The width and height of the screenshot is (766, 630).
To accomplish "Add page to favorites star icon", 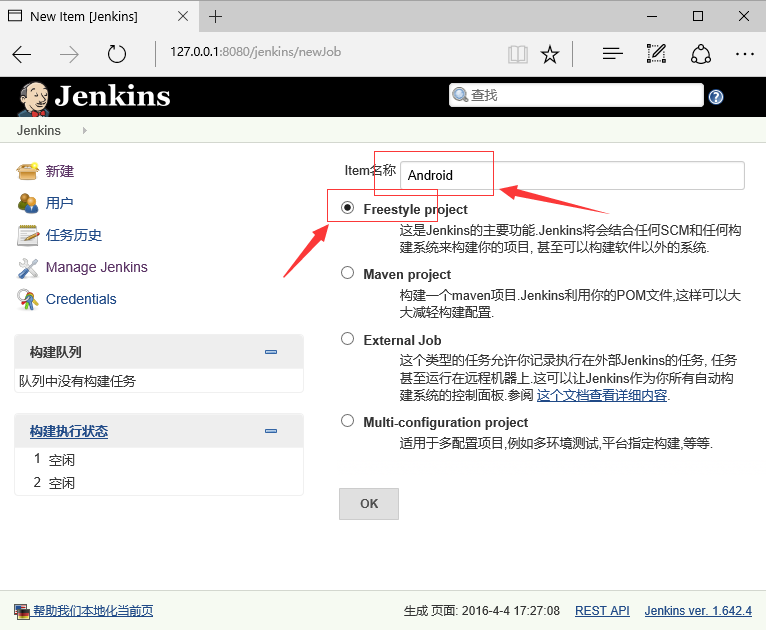I will pos(550,54).
